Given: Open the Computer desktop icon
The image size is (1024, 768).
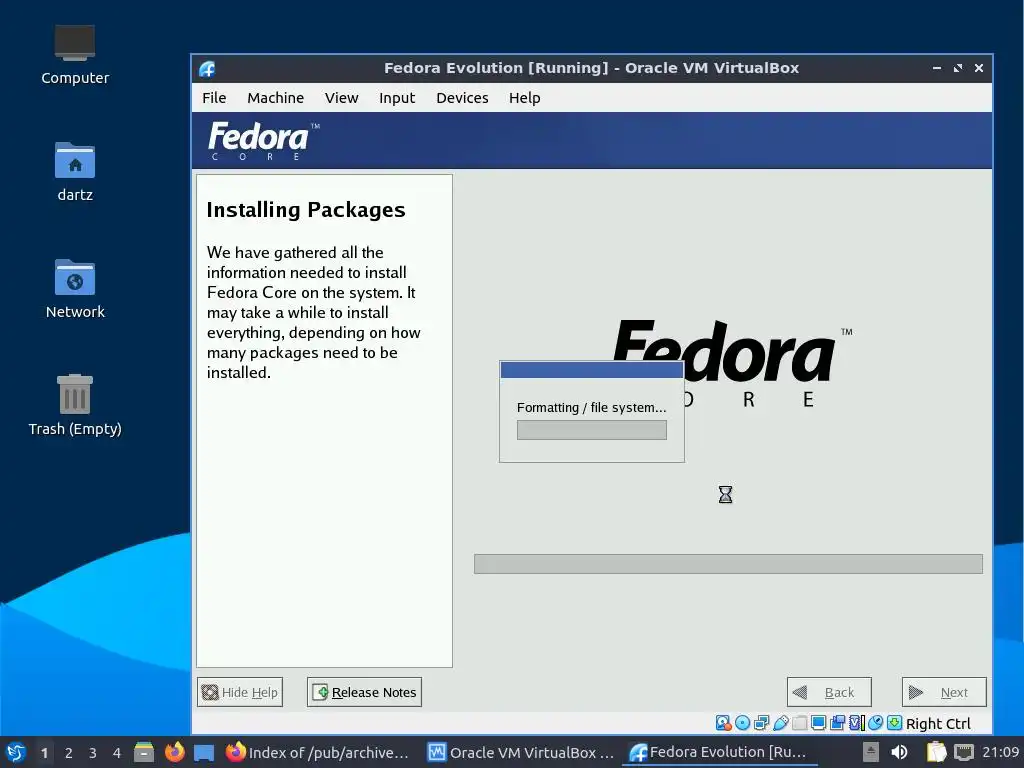Looking at the screenshot, I should [75, 55].
